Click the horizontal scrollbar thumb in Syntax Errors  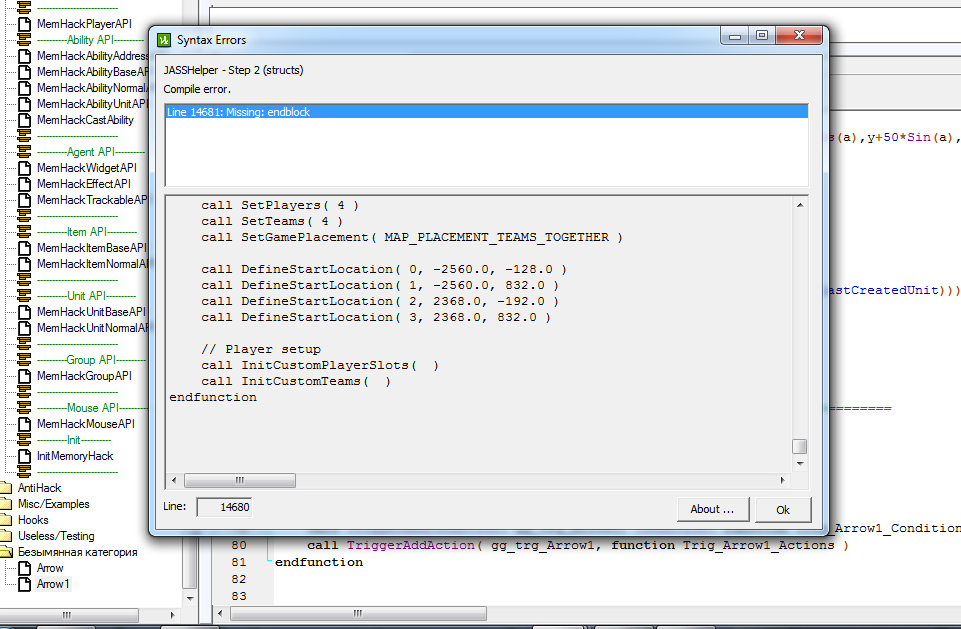coord(240,480)
